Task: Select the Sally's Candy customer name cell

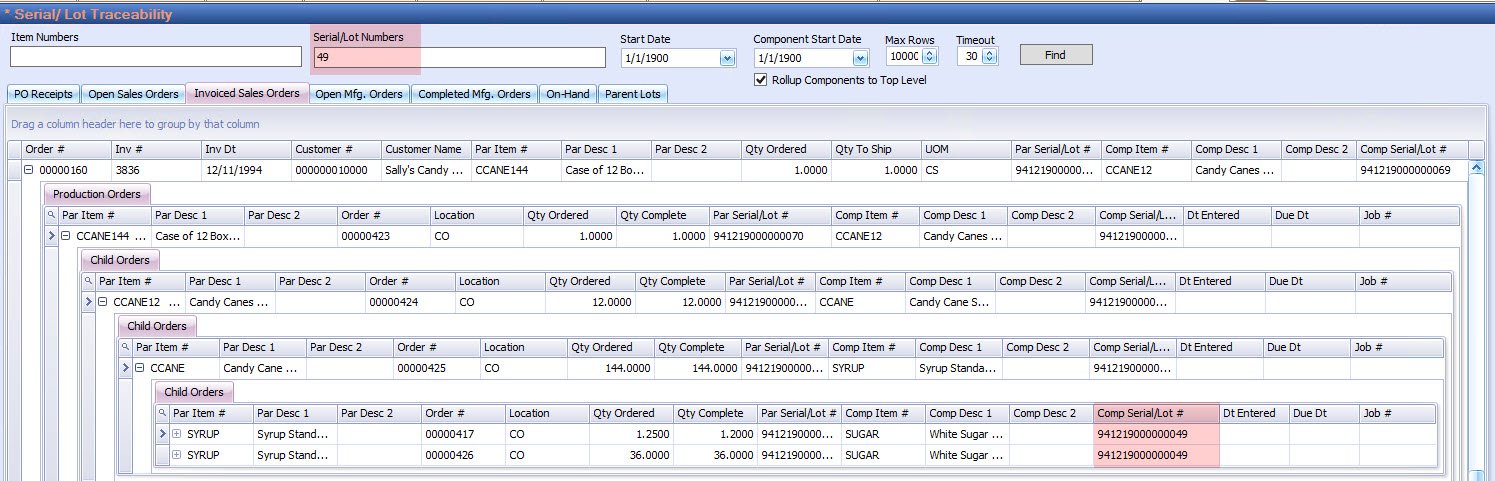Action: point(425,170)
